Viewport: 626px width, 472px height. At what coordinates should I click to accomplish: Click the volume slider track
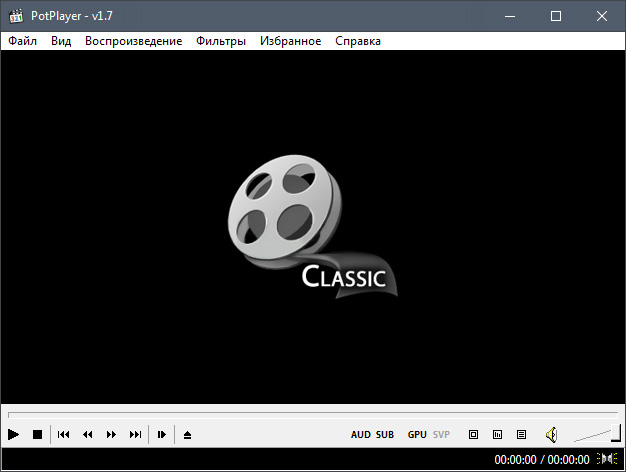click(x=597, y=434)
